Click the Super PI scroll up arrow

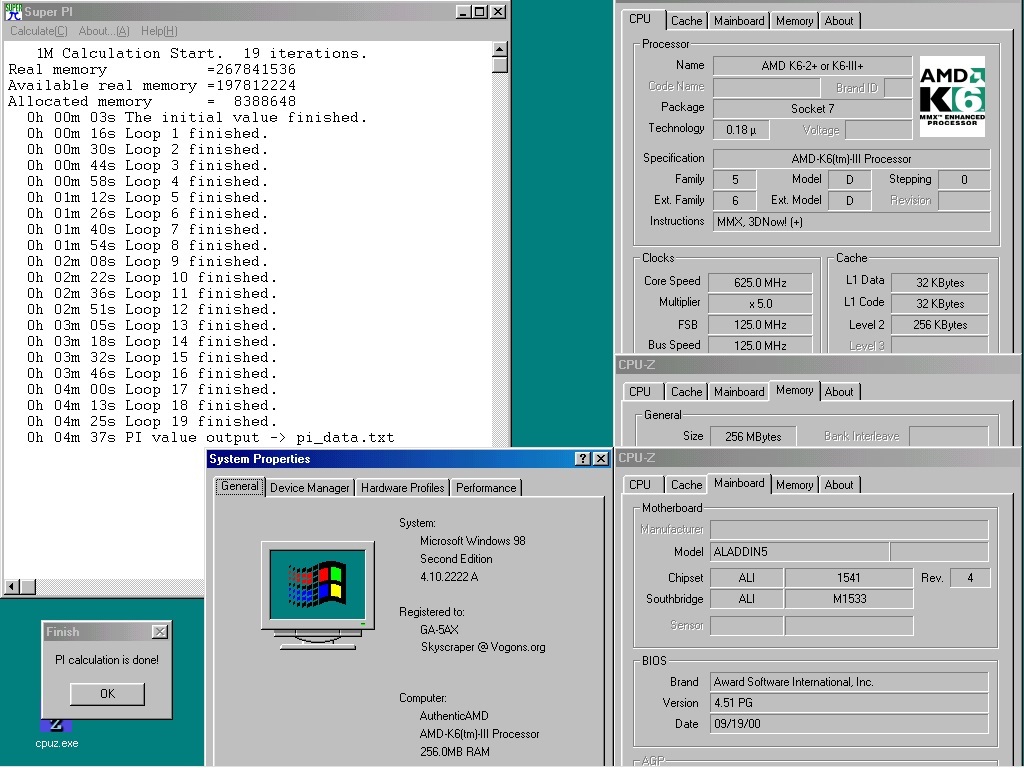(500, 49)
